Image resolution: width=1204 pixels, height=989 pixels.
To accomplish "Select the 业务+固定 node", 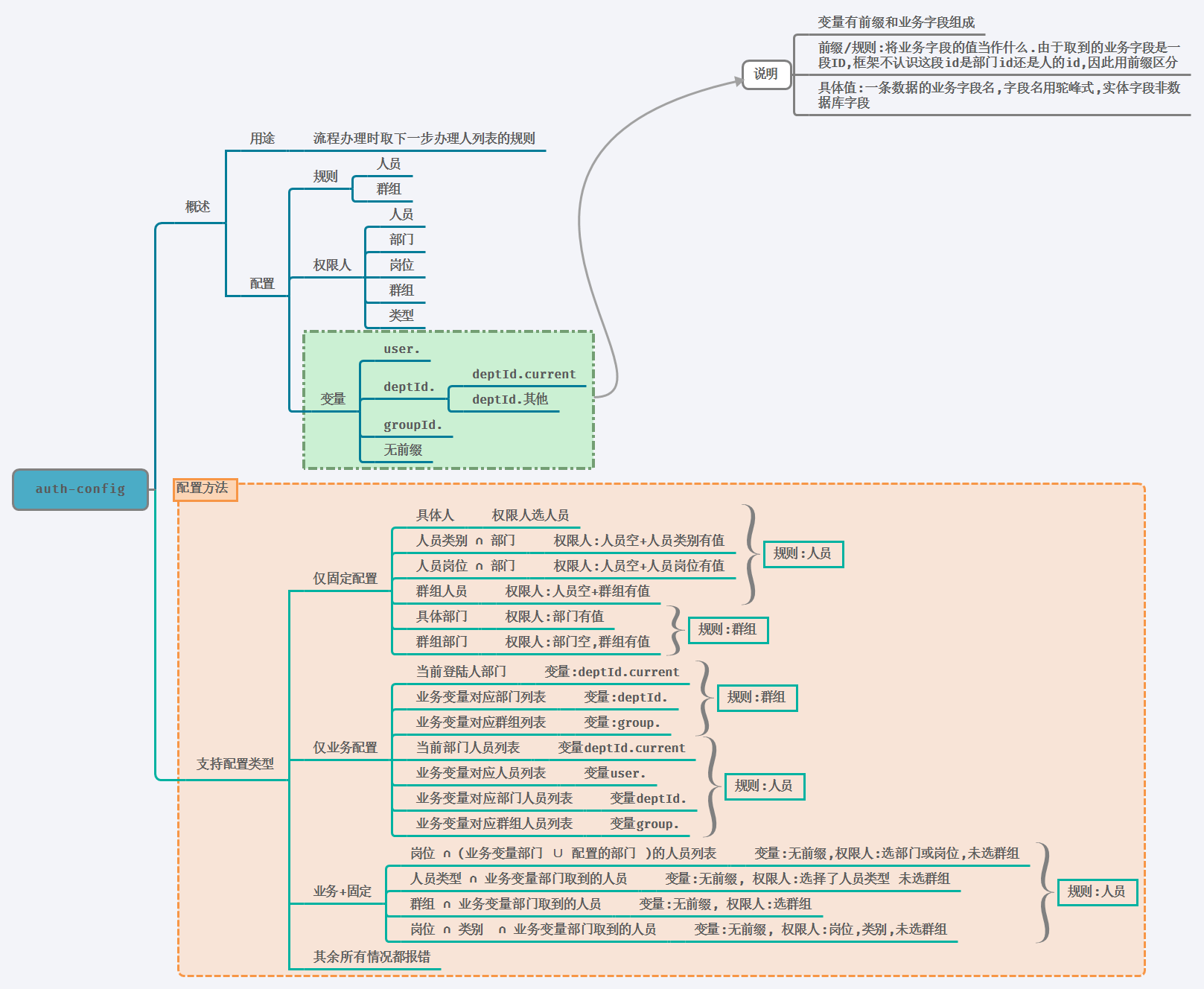I will [x=343, y=891].
